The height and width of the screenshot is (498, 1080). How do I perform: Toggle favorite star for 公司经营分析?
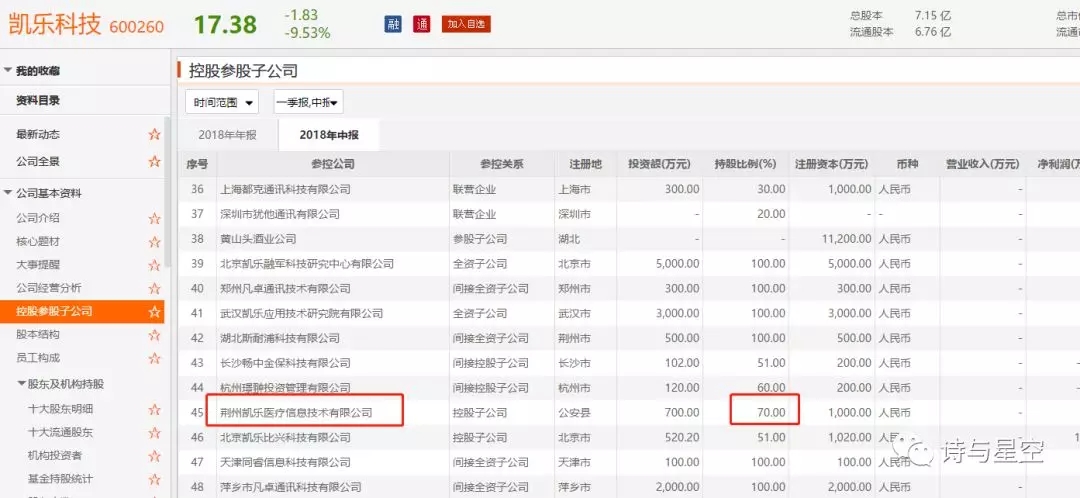coord(154,288)
